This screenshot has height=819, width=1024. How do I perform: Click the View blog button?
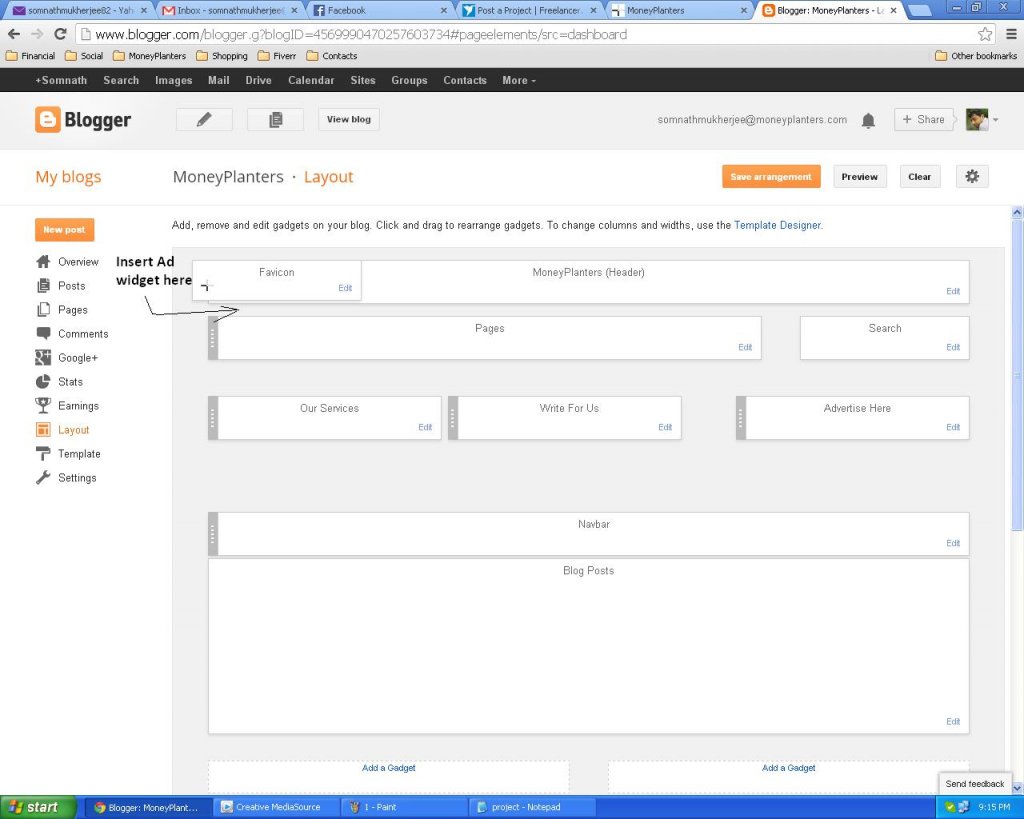tap(349, 120)
